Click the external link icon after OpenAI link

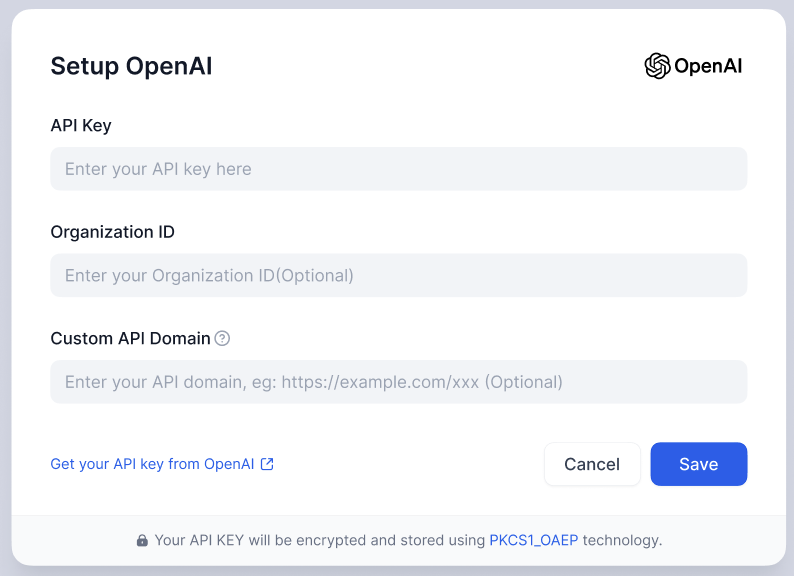(267, 464)
